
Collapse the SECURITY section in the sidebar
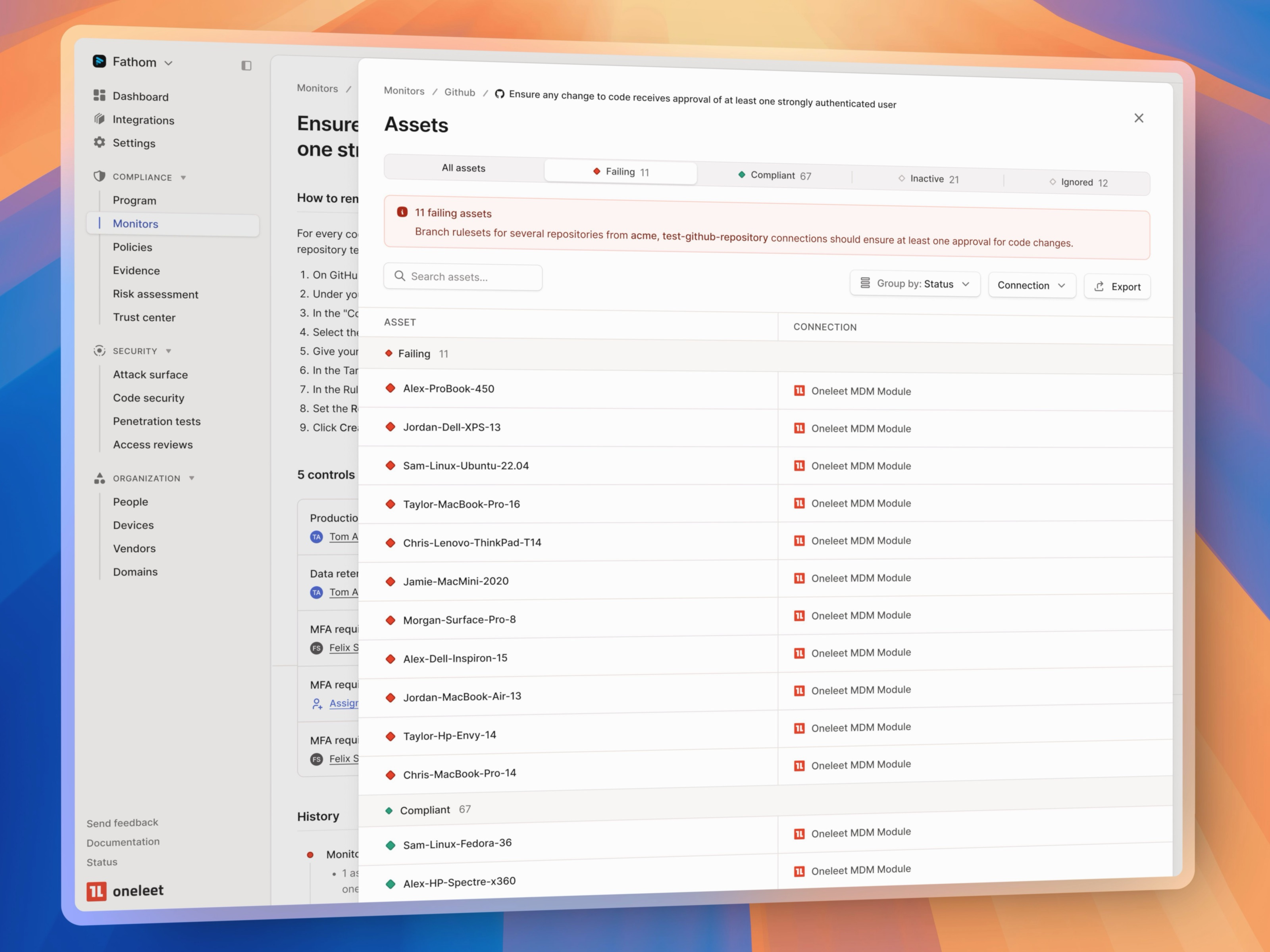(169, 351)
